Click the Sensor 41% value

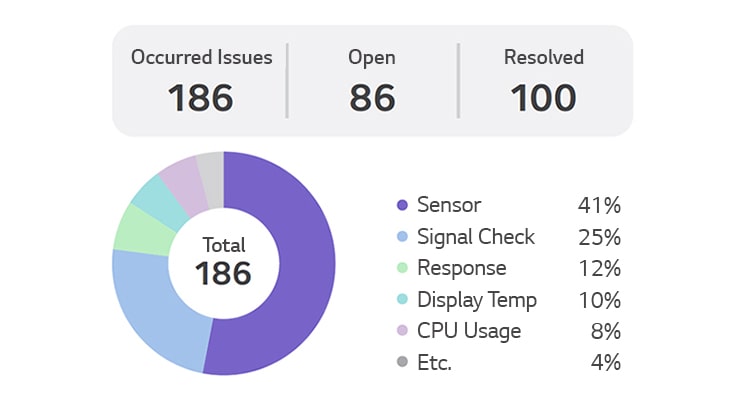click(599, 206)
